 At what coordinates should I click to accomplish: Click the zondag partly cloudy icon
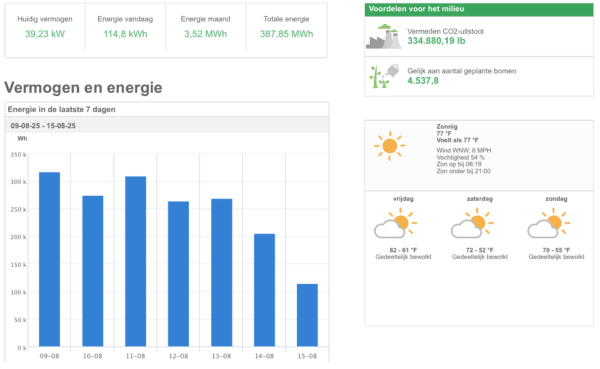(x=549, y=223)
